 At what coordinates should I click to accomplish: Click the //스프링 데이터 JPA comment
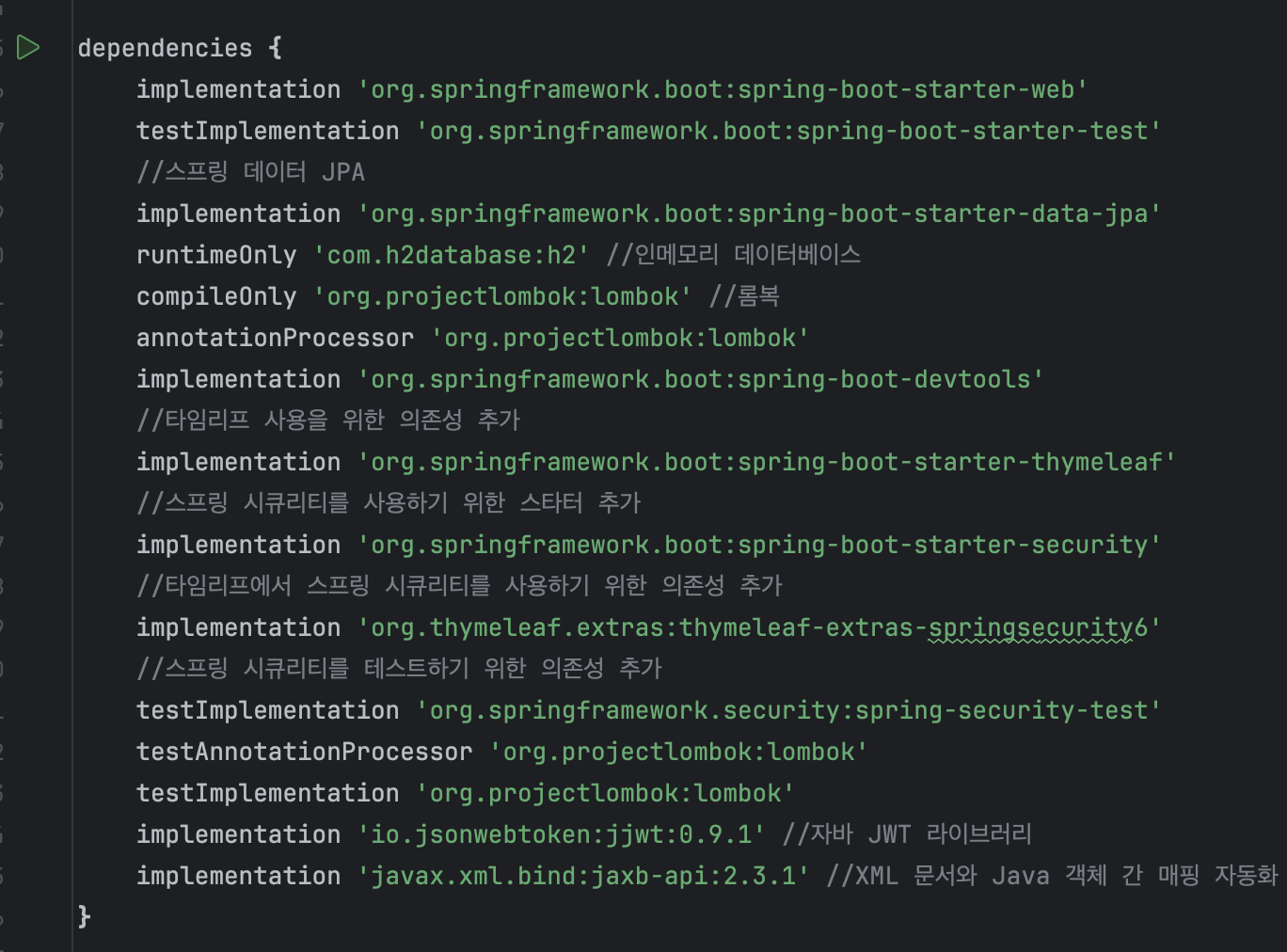(250, 172)
